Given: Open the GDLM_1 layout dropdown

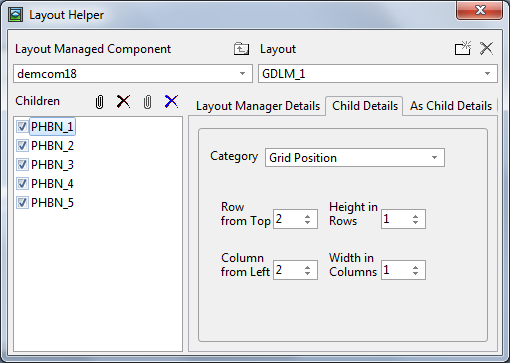Looking at the screenshot, I should (487, 74).
